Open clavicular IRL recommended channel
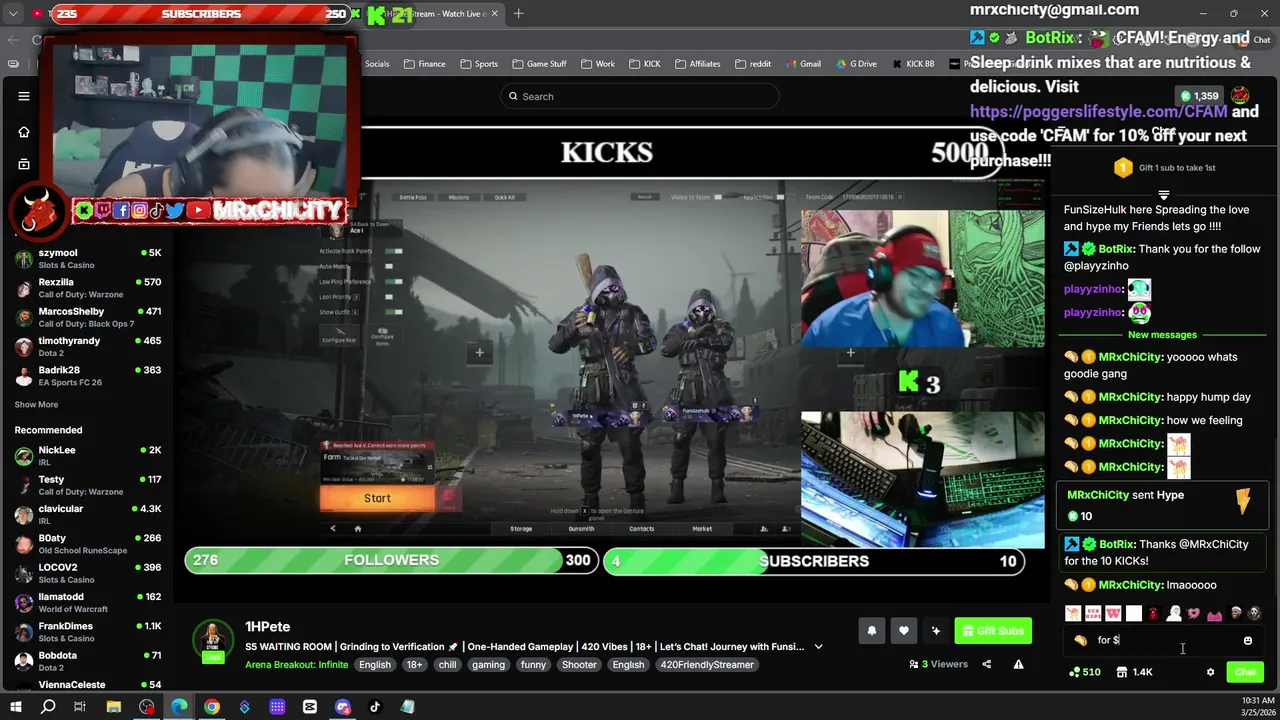 point(88,515)
